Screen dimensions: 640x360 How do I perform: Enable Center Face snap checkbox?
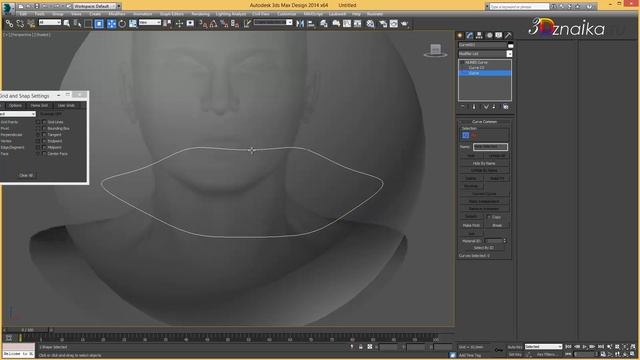click(x=44, y=153)
